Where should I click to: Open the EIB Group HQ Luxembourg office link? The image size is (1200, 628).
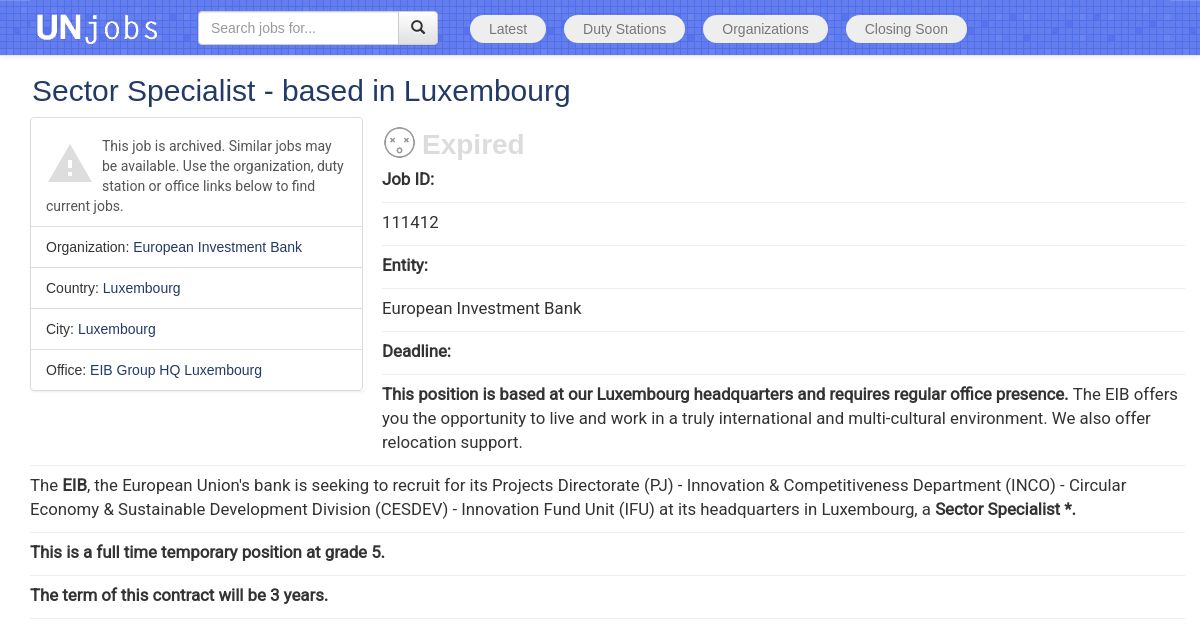click(176, 370)
